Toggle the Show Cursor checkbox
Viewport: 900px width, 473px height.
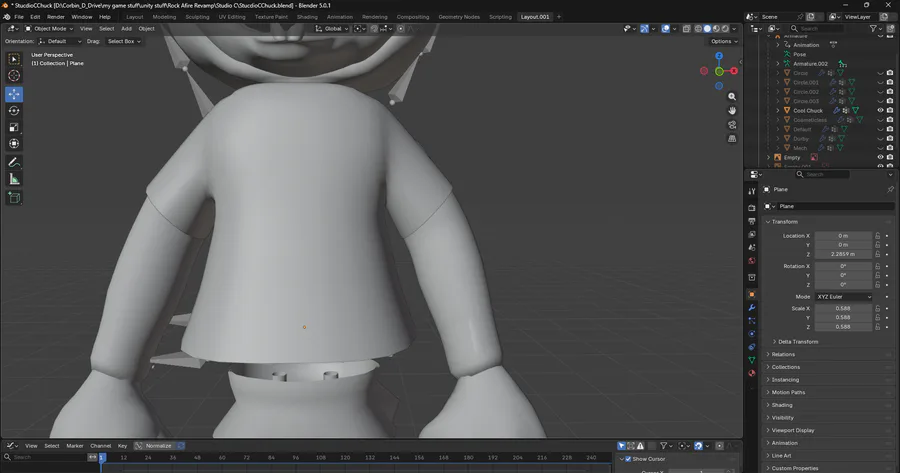pyautogui.click(x=628, y=459)
